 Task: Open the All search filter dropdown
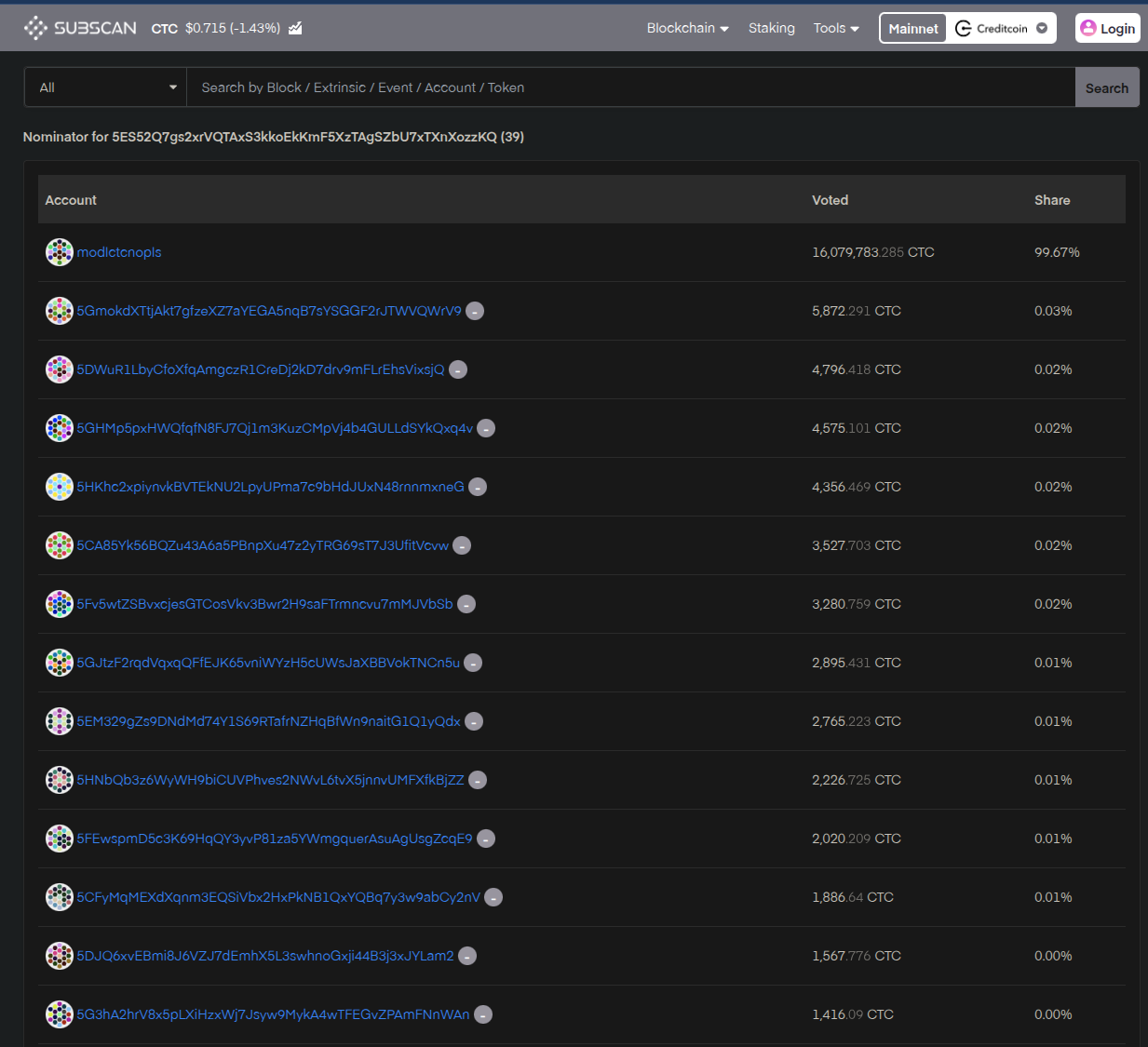click(x=106, y=87)
